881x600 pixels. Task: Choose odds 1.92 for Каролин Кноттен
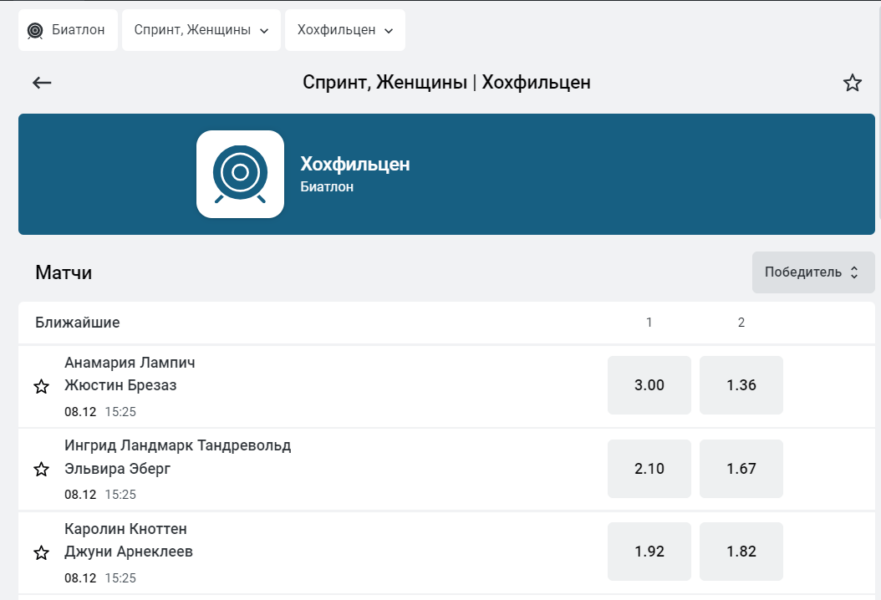pyautogui.click(x=649, y=551)
